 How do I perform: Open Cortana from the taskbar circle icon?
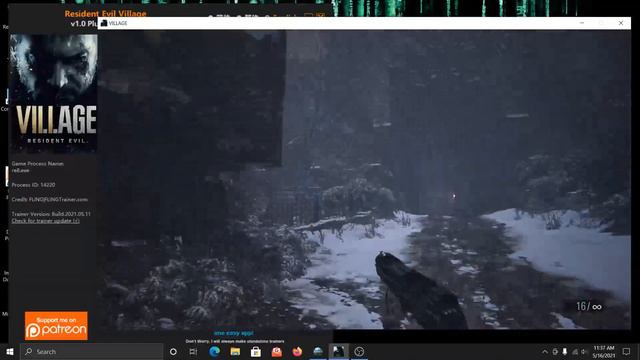[x=173, y=351]
